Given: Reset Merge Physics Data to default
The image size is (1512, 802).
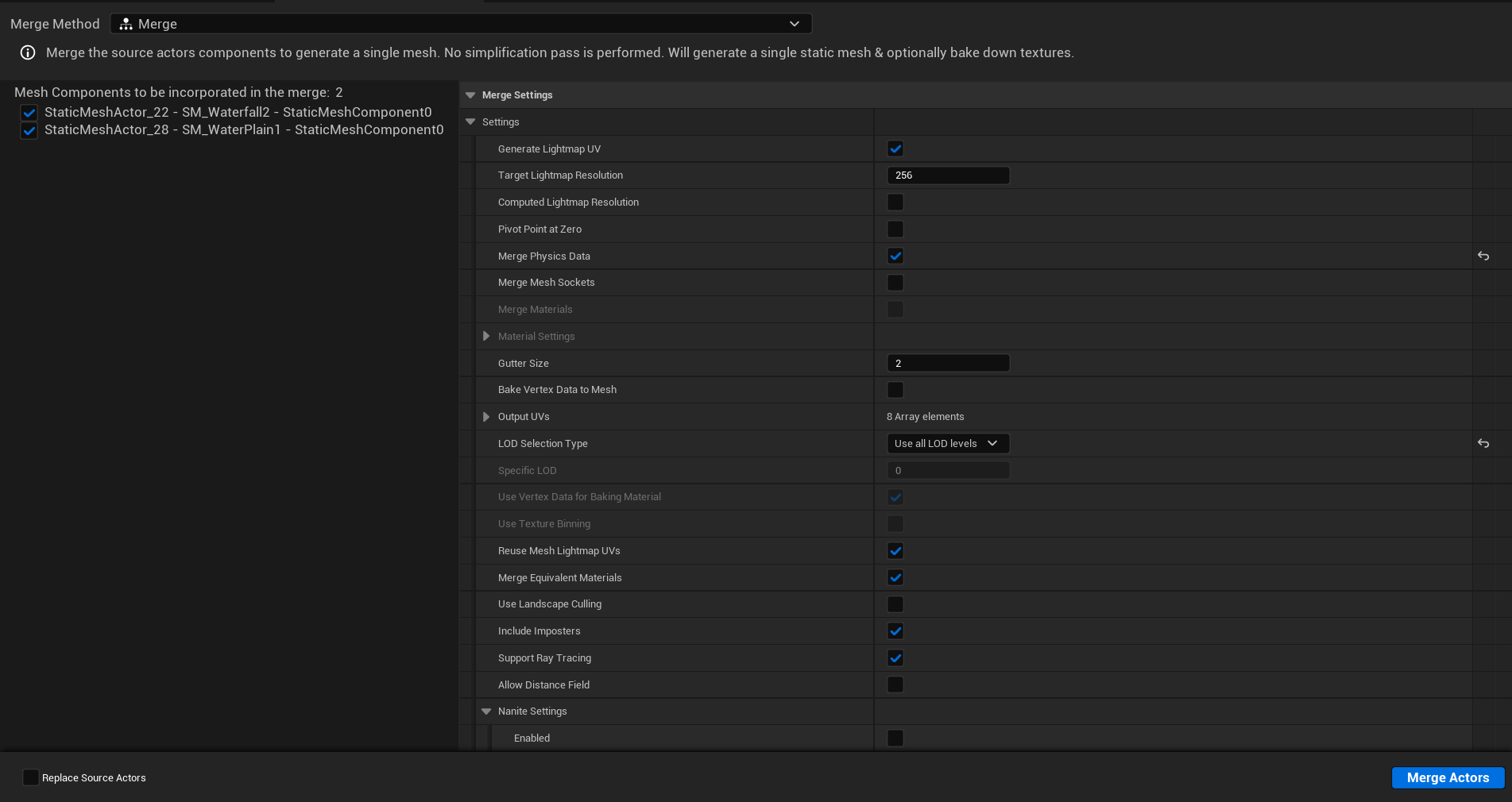Looking at the screenshot, I should (1483, 256).
